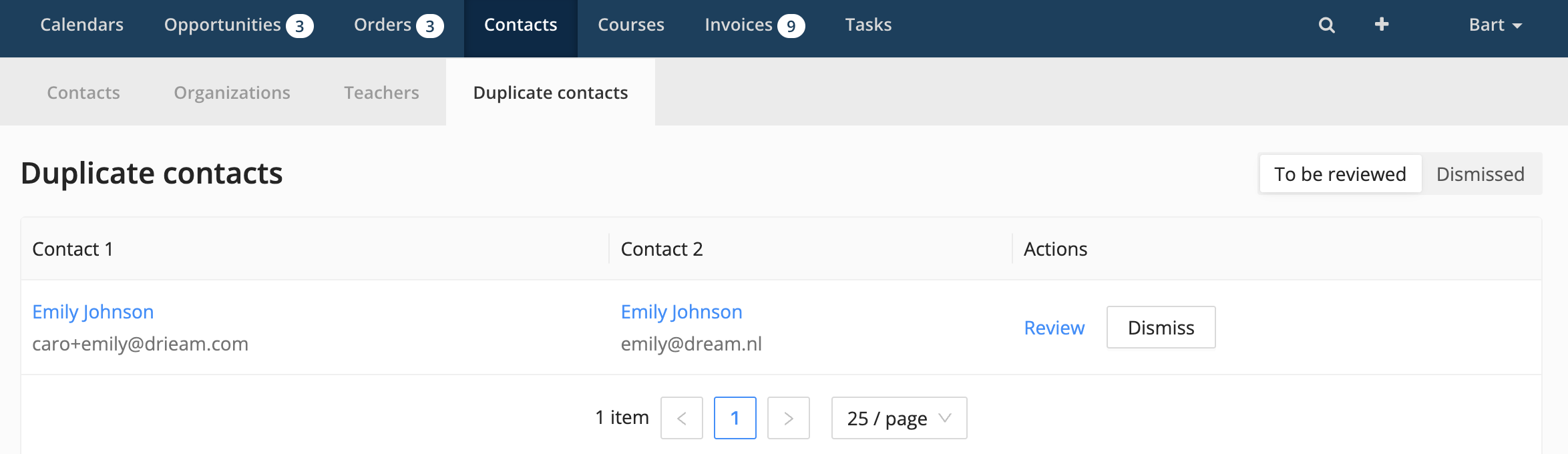Dismiss the Emily Johnson duplicate

tap(1161, 327)
